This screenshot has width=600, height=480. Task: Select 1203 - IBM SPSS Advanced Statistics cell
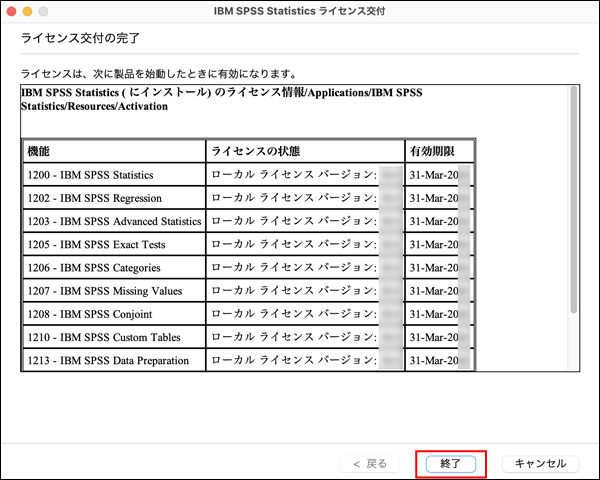tap(114, 221)
